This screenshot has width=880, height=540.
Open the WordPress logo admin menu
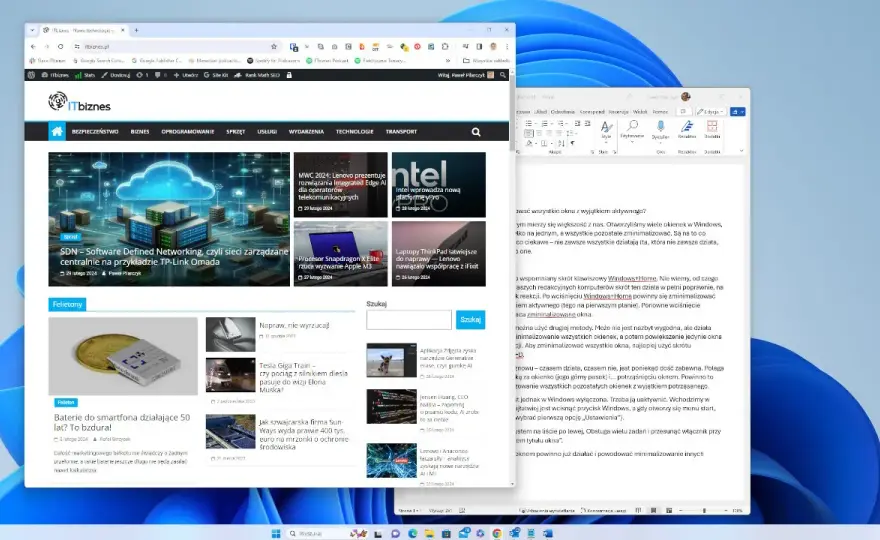point(31,75)
